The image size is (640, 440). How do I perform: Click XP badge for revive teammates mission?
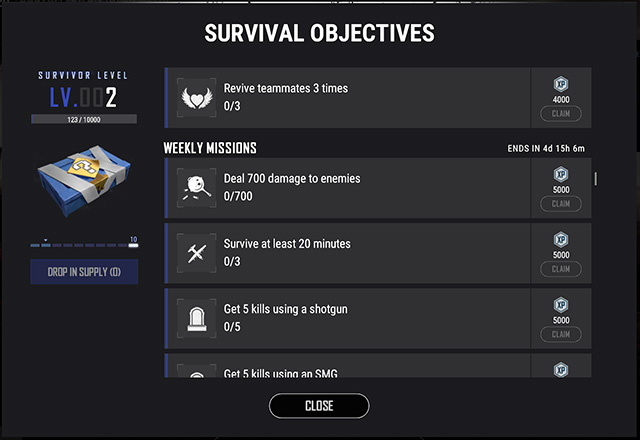tap(561, 86)
